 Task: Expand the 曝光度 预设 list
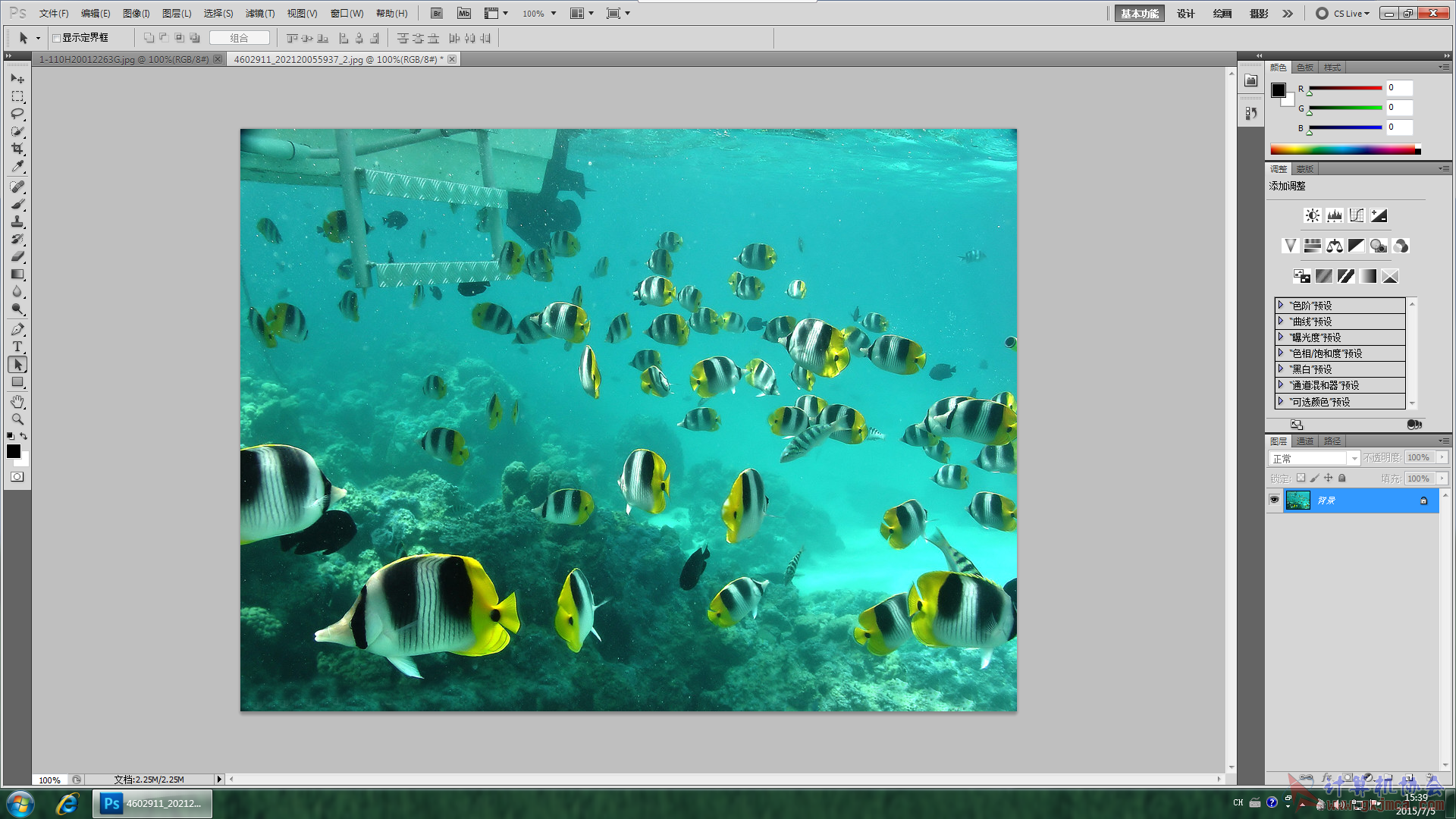point(1280,337)
